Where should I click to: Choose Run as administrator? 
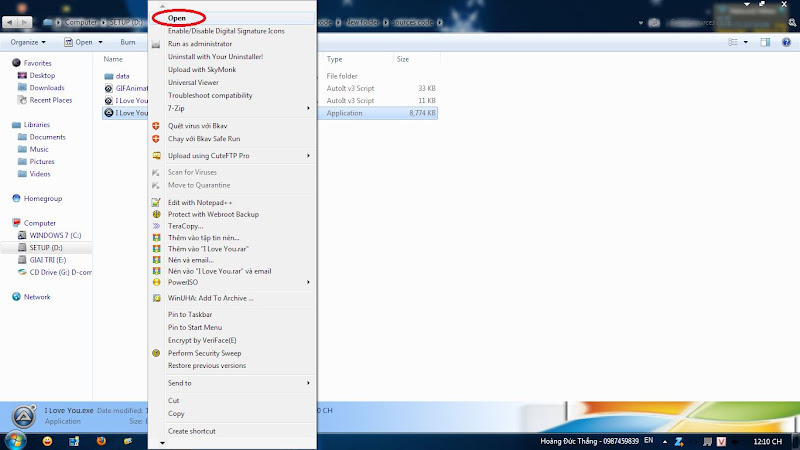200,44
